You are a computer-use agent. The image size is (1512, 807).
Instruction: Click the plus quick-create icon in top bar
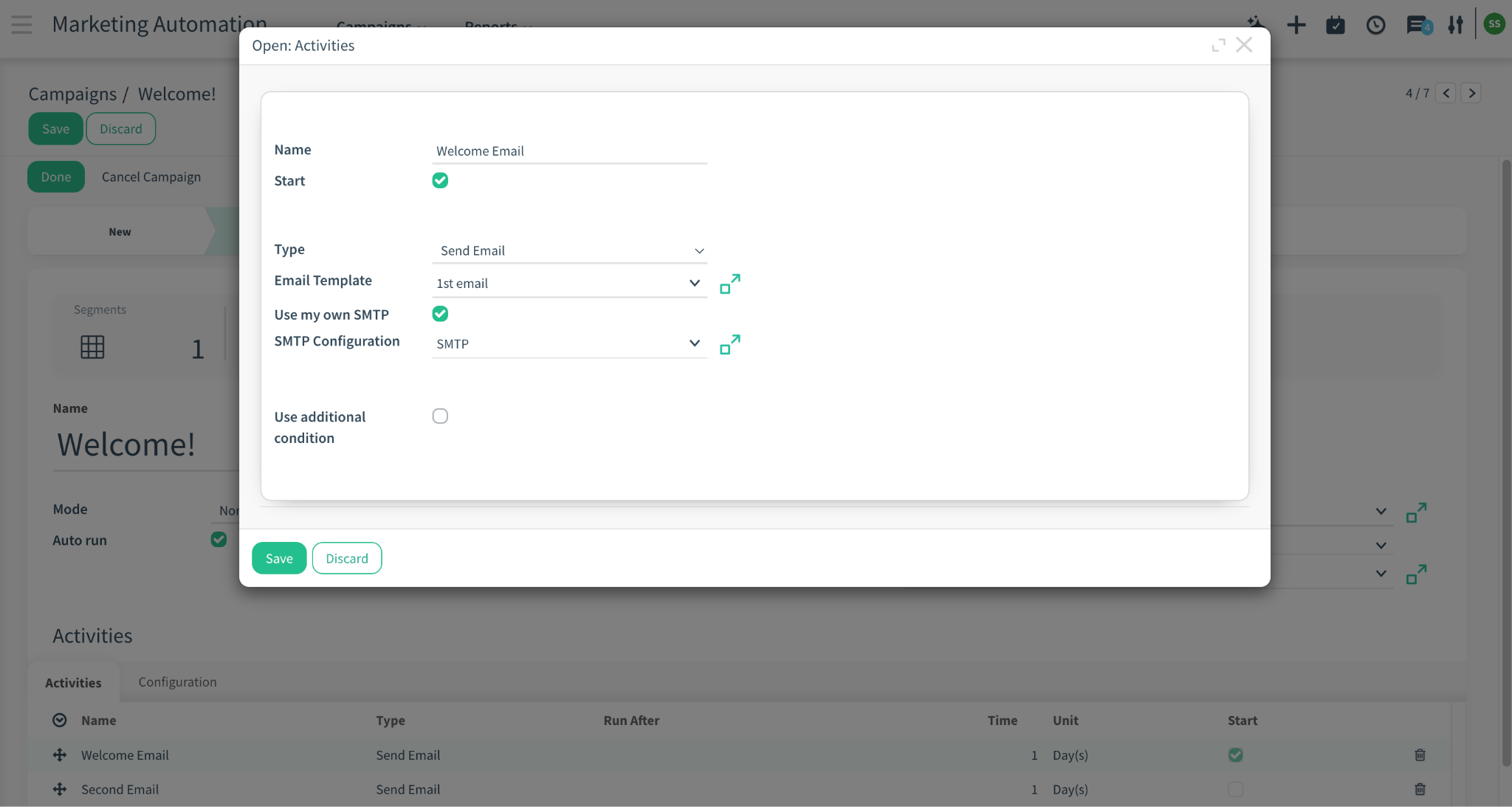pyautogui.click(x=1296, y=25)
